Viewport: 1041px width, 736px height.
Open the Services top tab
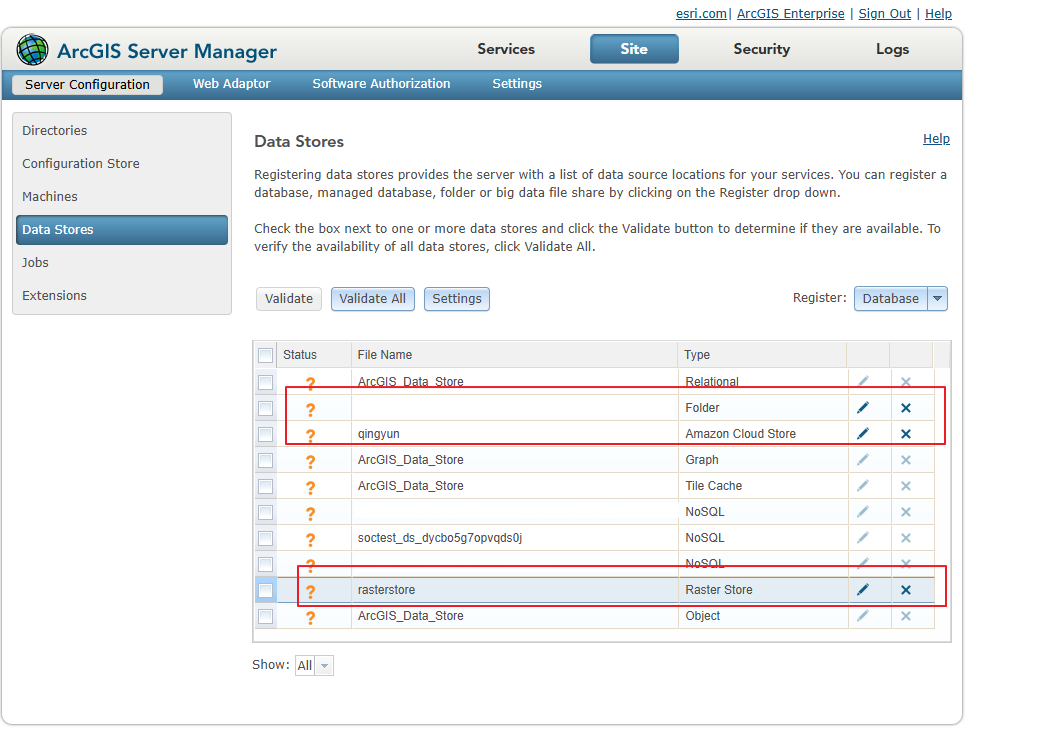click(x=506, y=49)
